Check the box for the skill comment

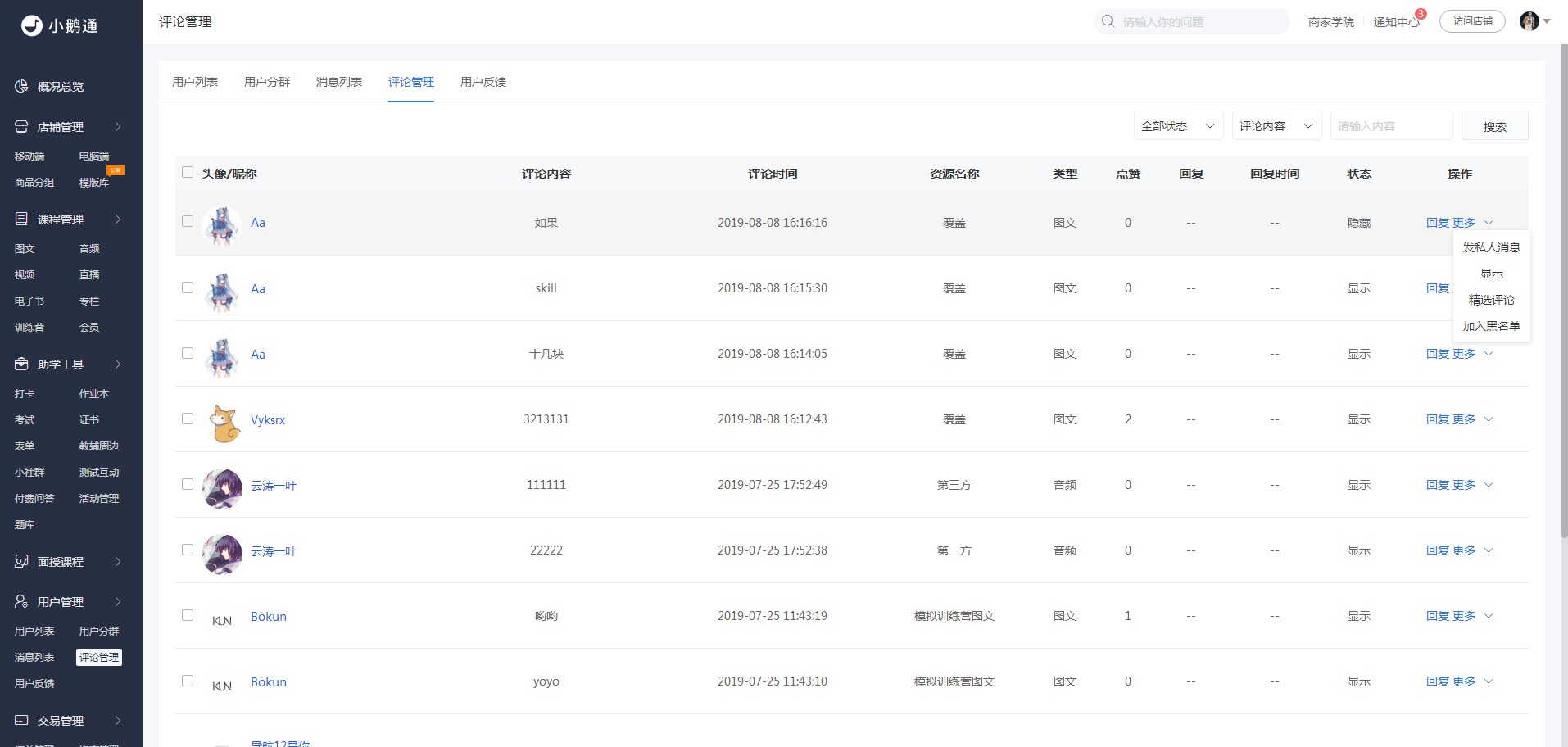[188, 287]
